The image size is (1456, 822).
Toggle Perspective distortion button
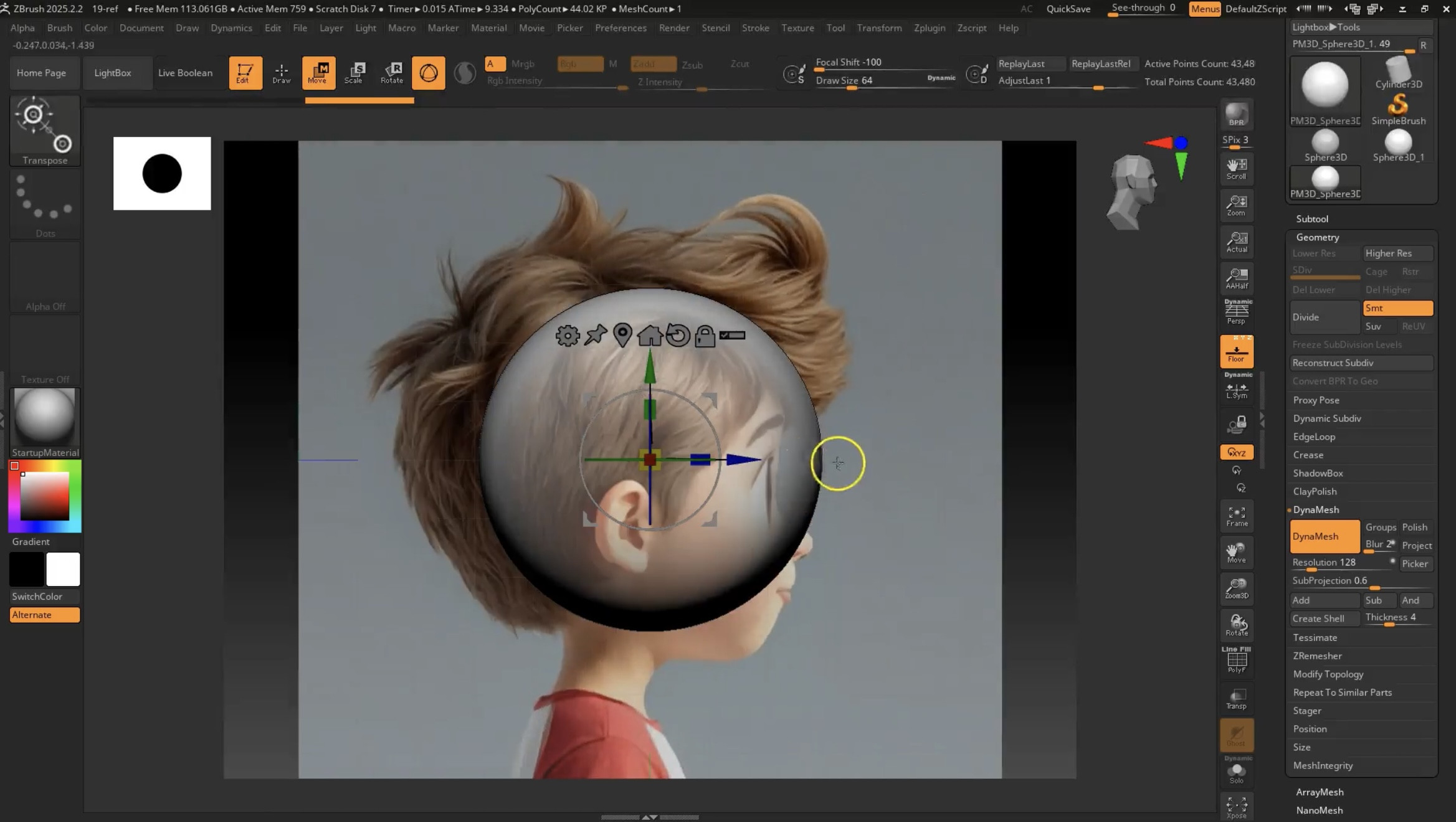(x=1237, y=311)
